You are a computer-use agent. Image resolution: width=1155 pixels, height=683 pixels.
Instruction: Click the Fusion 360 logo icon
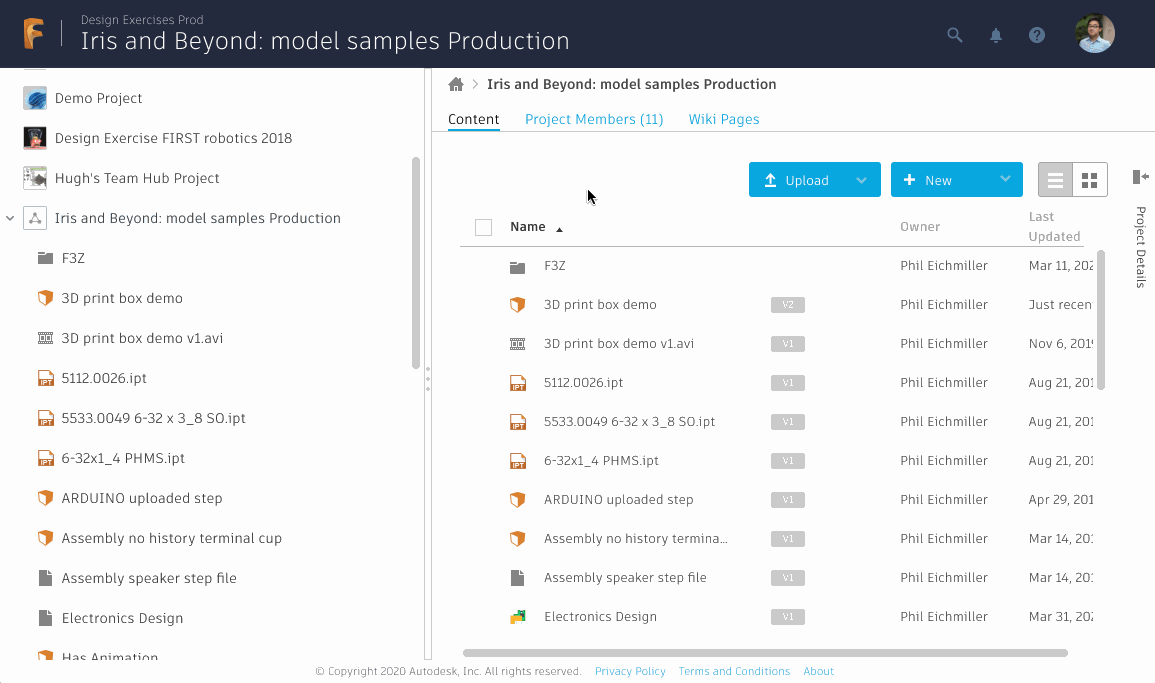pos(33,34)
